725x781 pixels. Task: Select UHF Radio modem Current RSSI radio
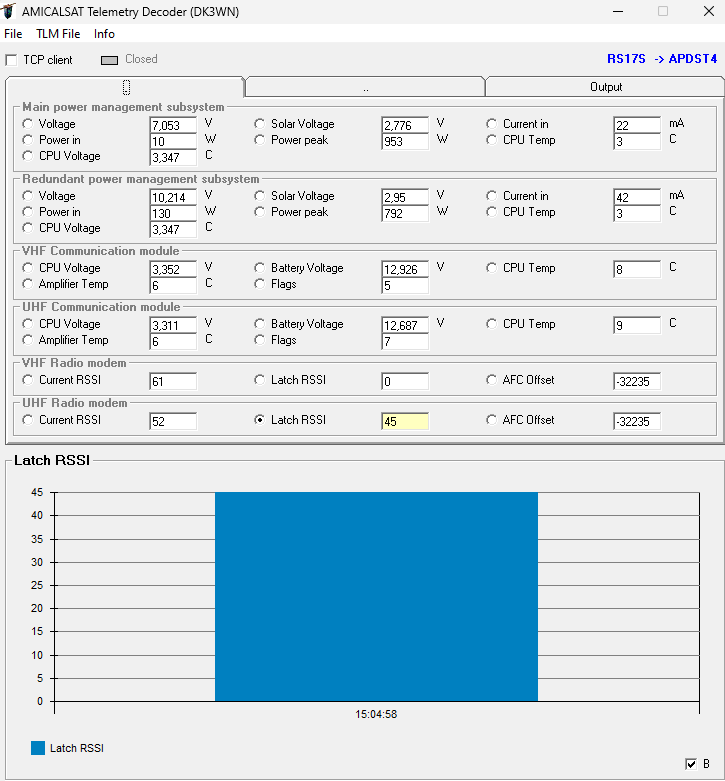tap(27, 420)
